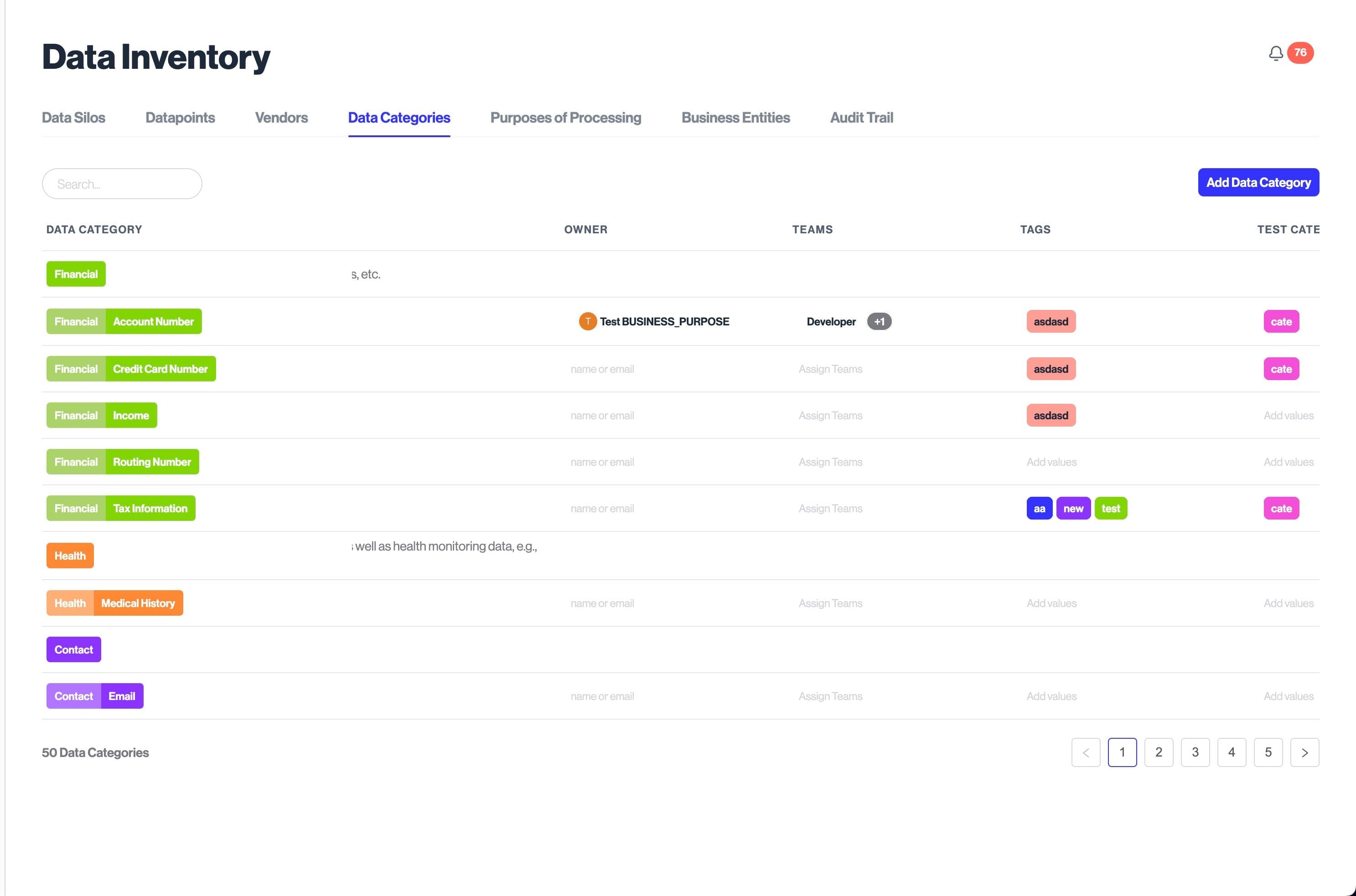
Task: Open tags Add values for Routing Number
Action: [x=1051, y=462]
